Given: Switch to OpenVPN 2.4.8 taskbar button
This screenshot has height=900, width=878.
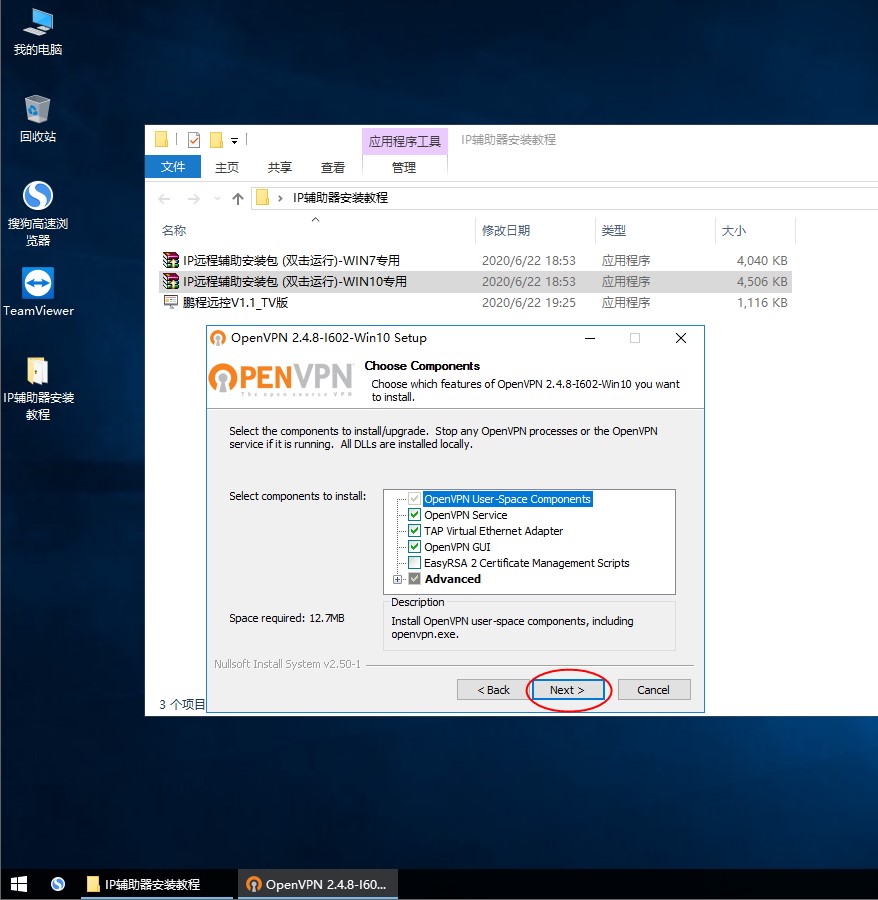Looking at the screenshot, I should (317, 884).
